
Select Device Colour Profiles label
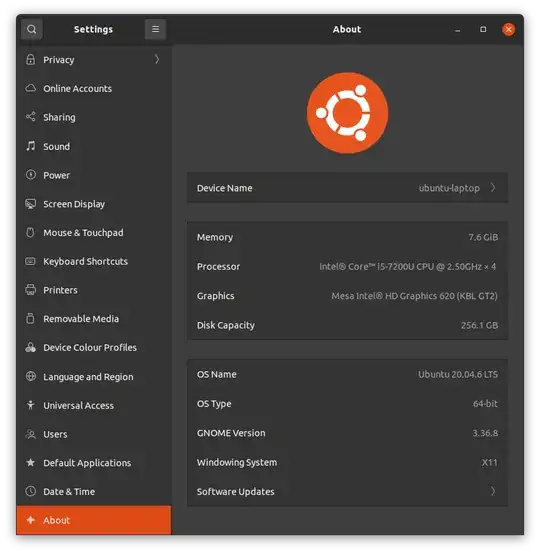(90, 347)
